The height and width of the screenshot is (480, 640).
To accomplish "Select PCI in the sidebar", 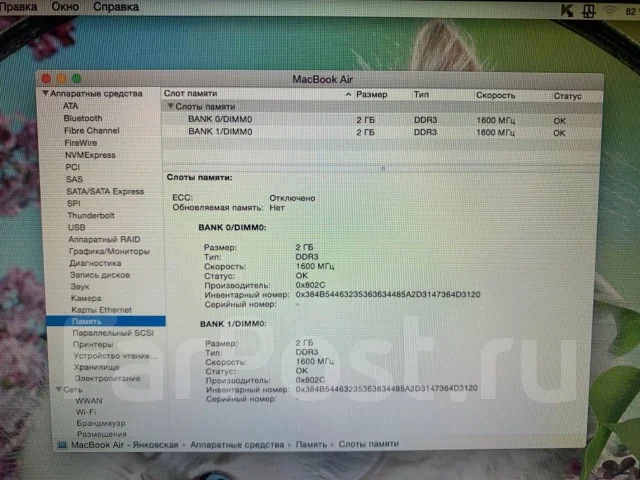I will pos(73,167).
